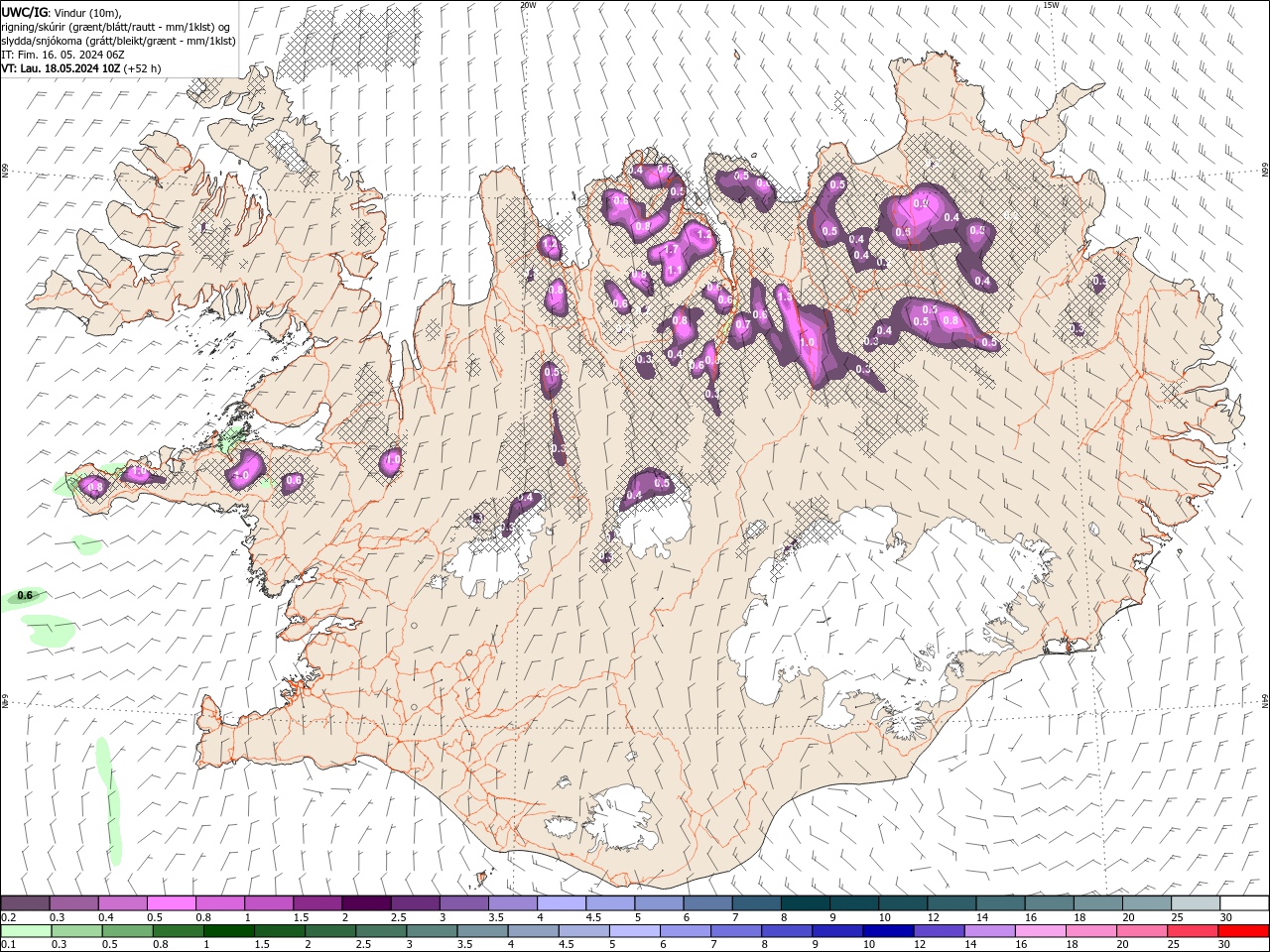
Task: Click the '0.2' number under upper scale
Action: [x=8, y=917]
